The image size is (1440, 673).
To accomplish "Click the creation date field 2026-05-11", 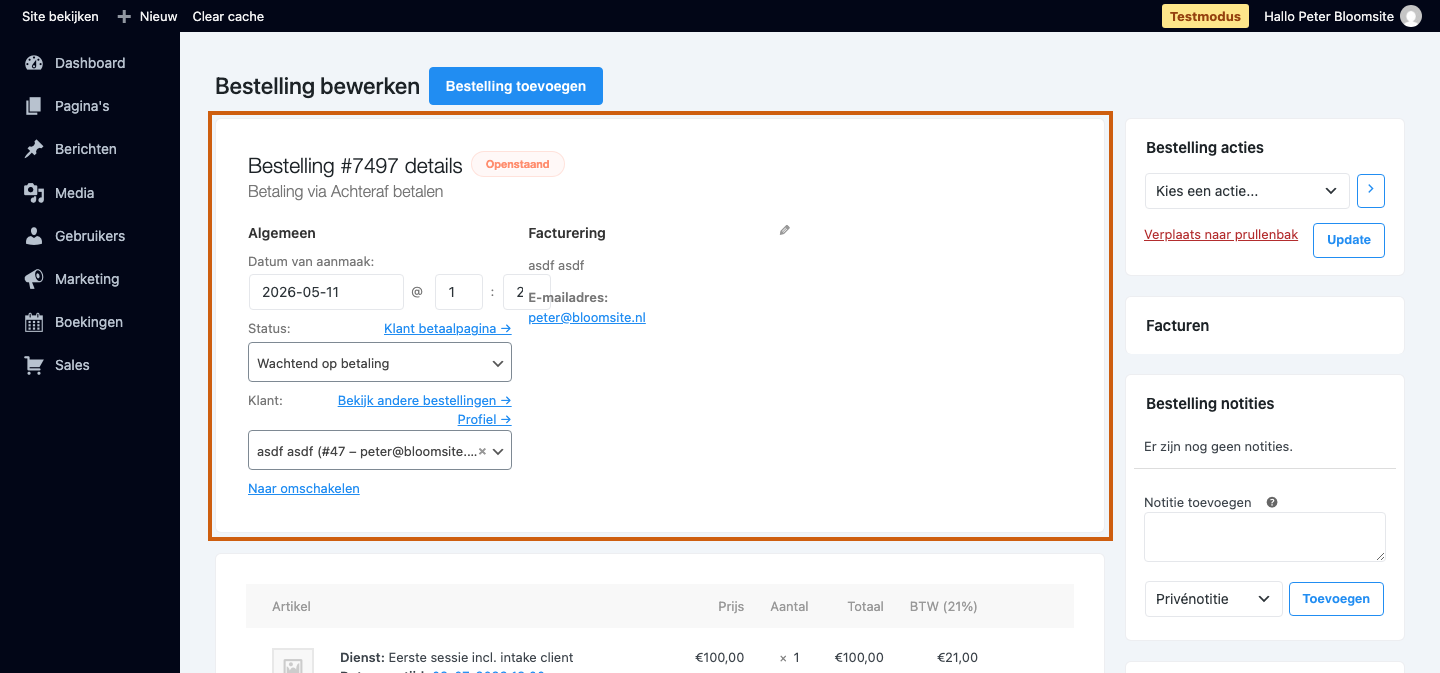I will (x=326, y=292).
